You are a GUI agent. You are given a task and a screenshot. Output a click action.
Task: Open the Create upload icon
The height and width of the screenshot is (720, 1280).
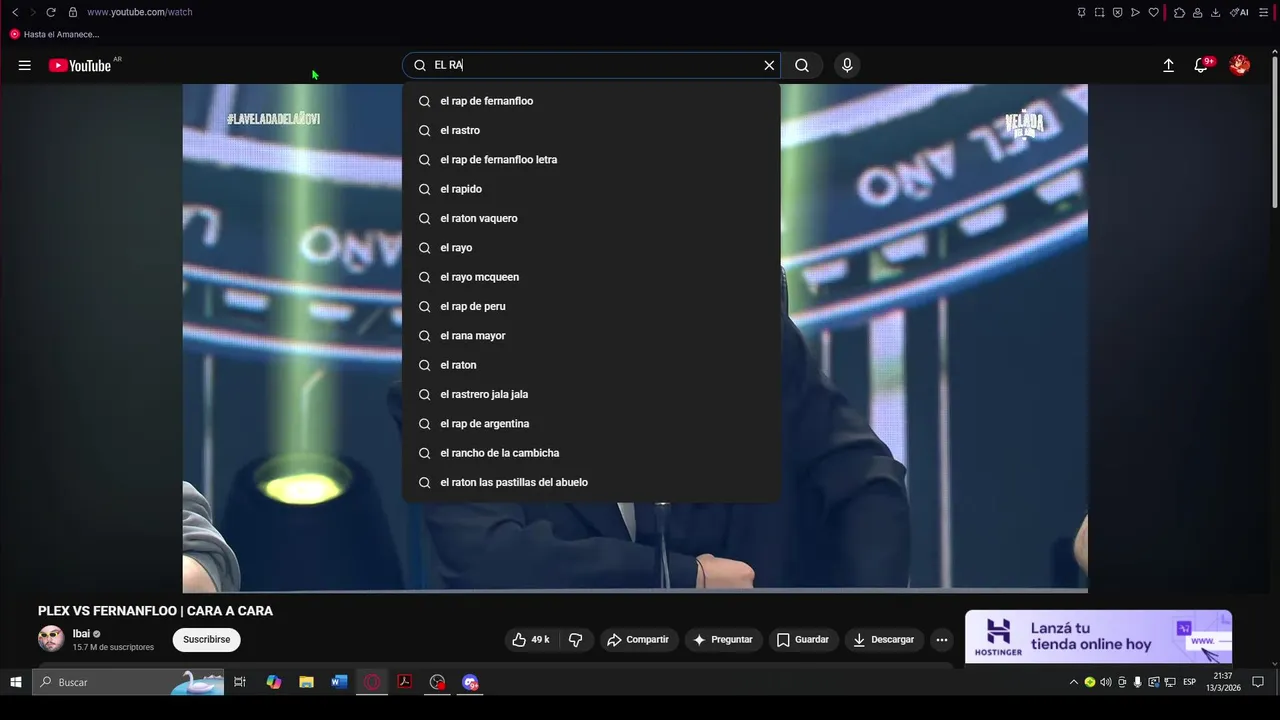point(1168,65)
